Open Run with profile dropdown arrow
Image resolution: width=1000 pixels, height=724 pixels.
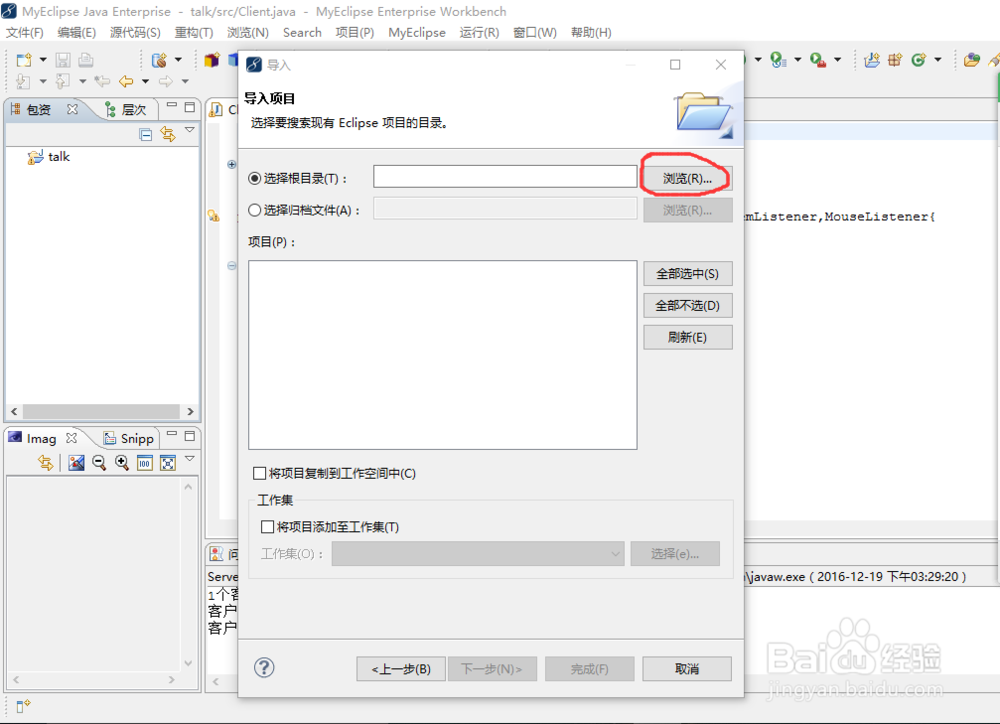pyautogui.click(x=797, y=60)
